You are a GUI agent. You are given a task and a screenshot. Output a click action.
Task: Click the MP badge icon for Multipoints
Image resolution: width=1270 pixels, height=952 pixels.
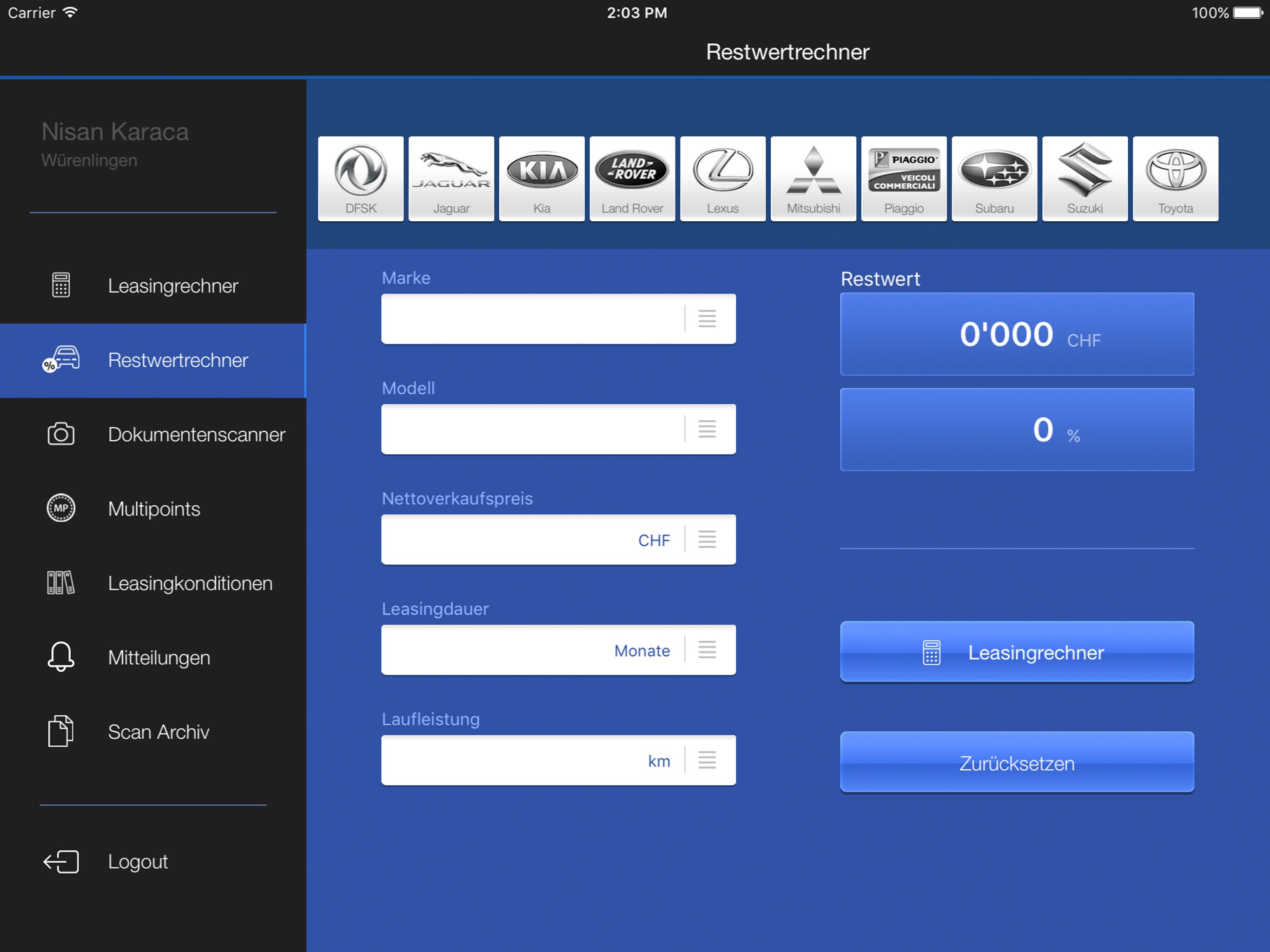pyautogui.click(x=61, y=508)
